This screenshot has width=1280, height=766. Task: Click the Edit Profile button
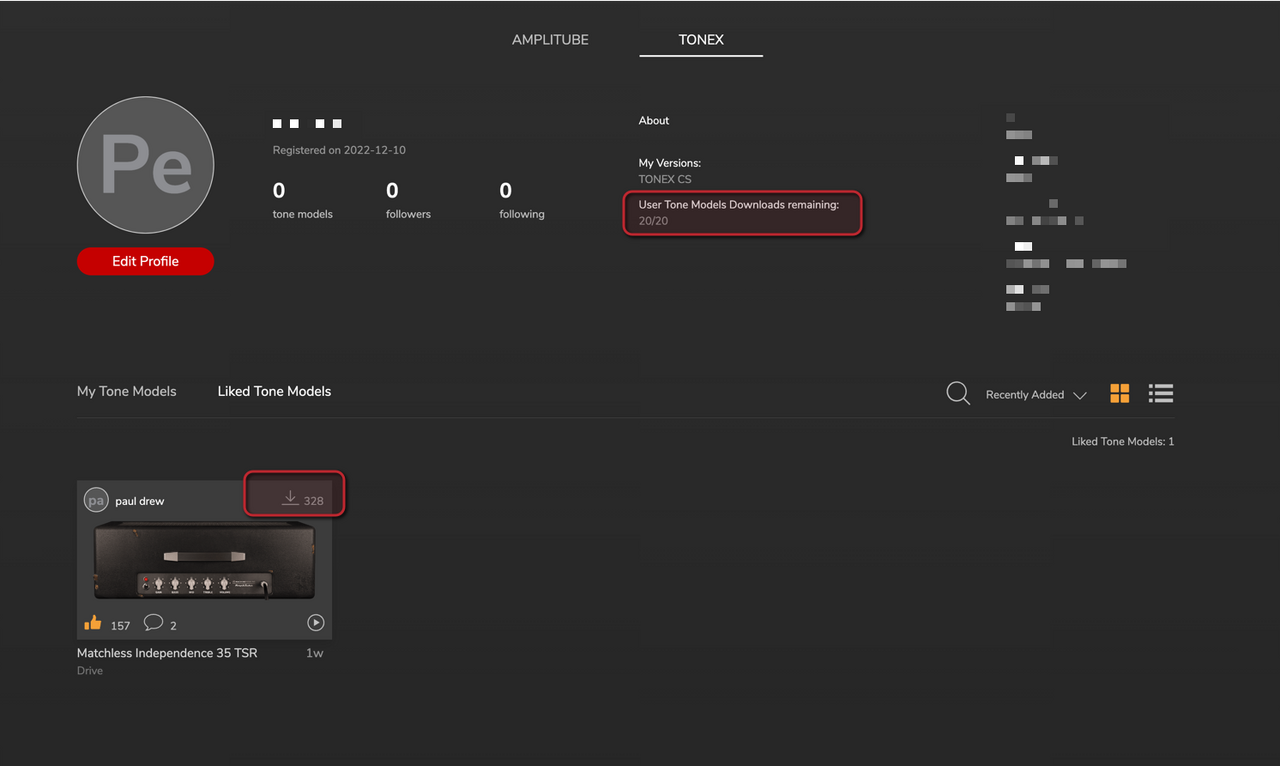(145, 261)
